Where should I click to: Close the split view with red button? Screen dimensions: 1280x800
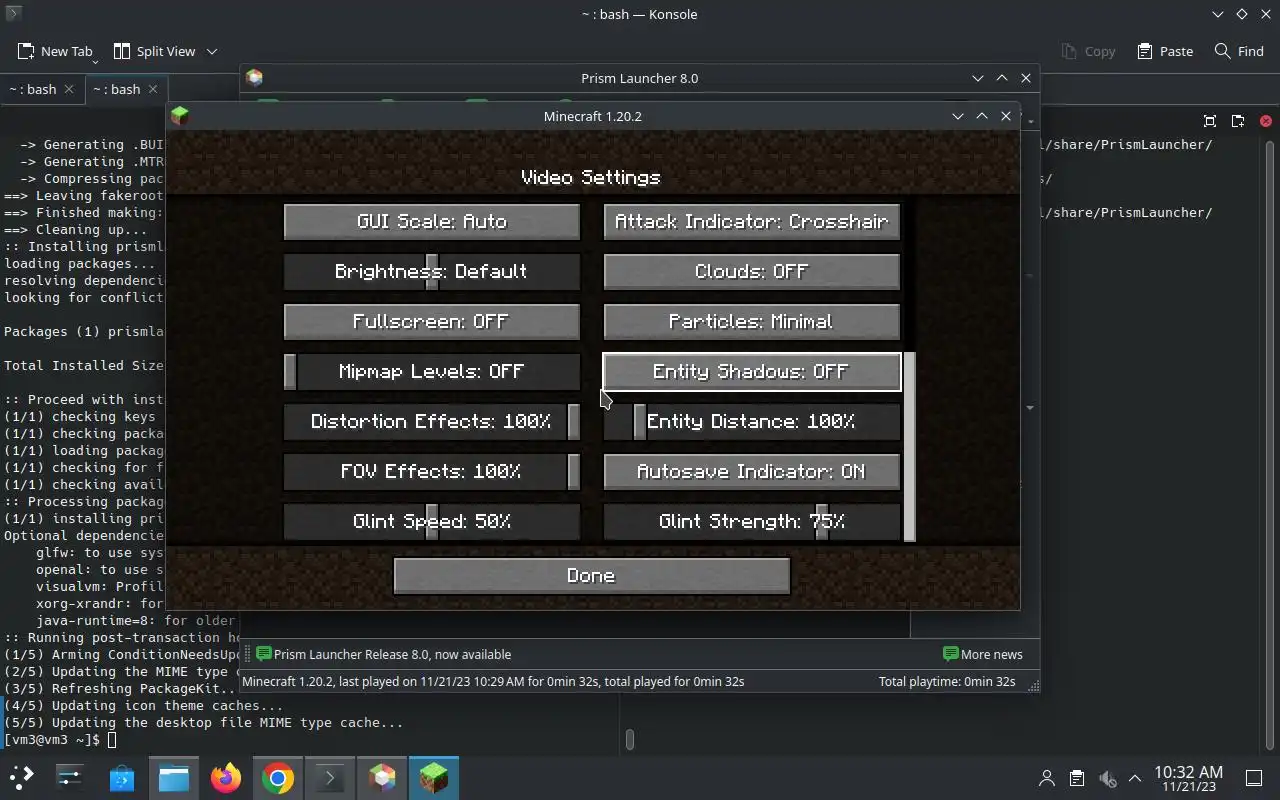1266,121
